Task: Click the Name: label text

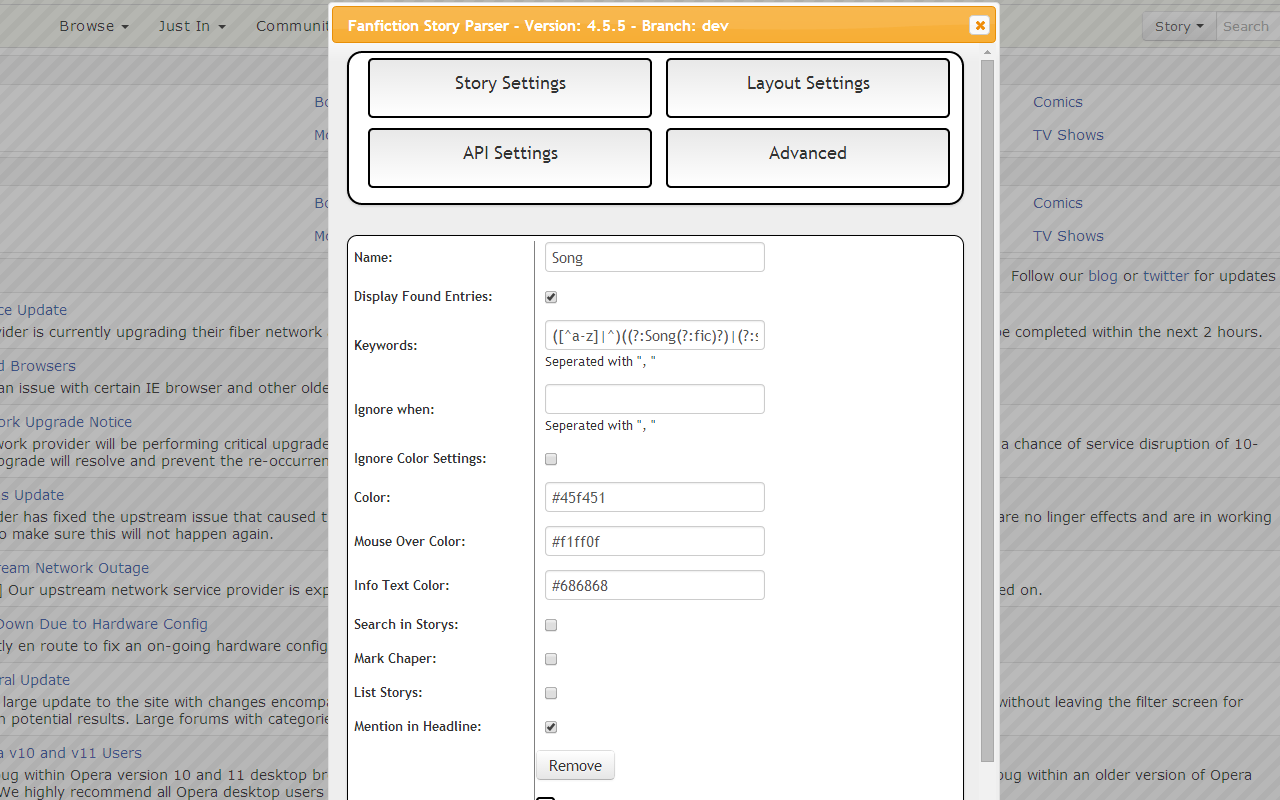Action: (x=373, y=257)
